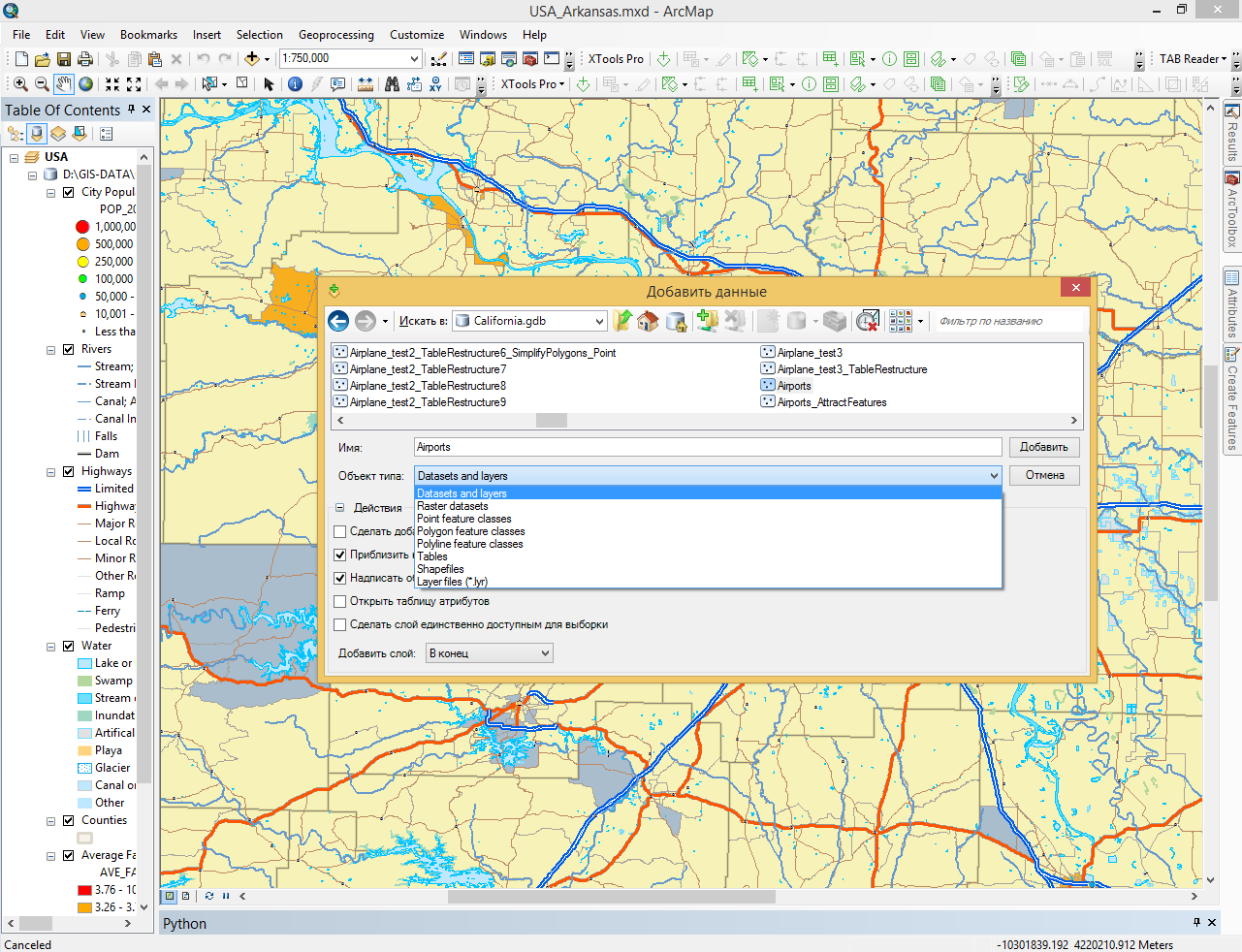
Task: Activate the Identify info tool
Action: [x=296, y=84]
